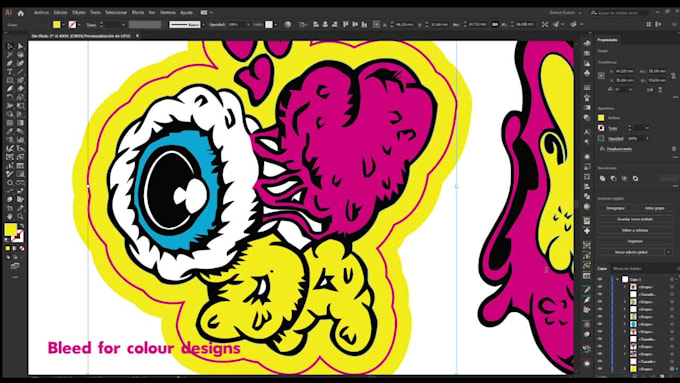This screenshot has width=680, height=383.
Task: Open the stroke color dropdown in control bar
Action: pos(79,25)
